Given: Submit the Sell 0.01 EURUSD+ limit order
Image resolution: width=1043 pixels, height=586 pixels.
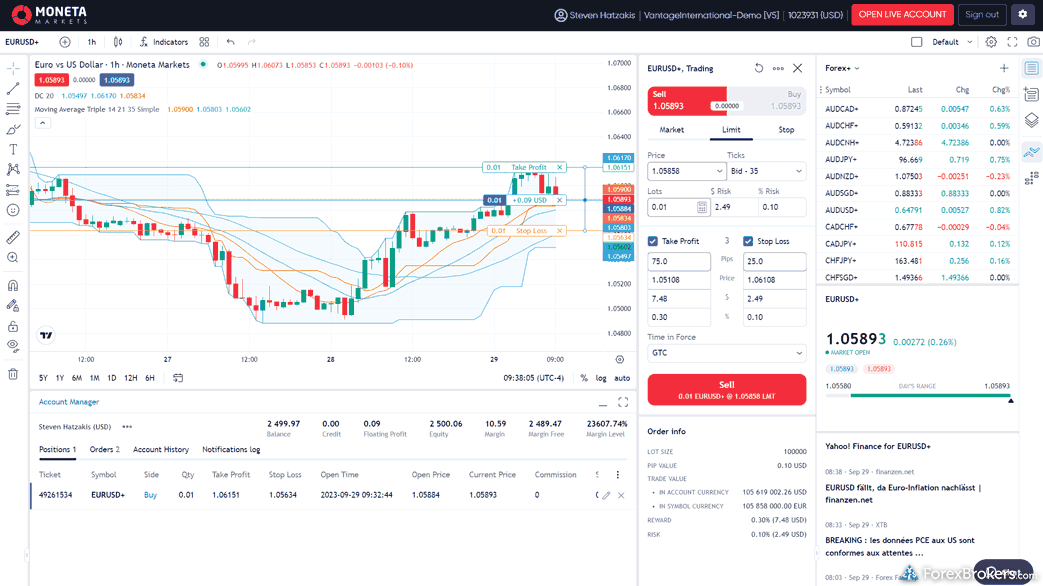Looking at the screenshot, I should [x=727, y=390].
